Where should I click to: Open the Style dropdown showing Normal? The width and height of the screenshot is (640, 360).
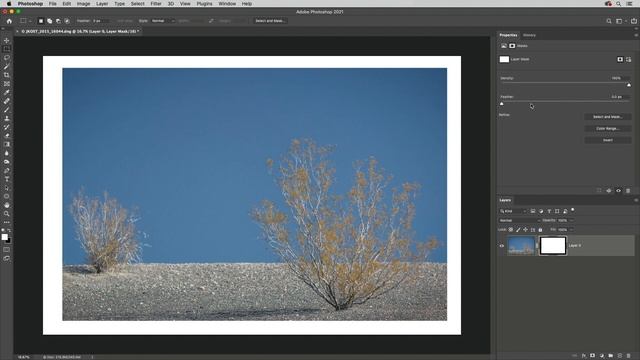pyautogui.click(x=163, y=21)
